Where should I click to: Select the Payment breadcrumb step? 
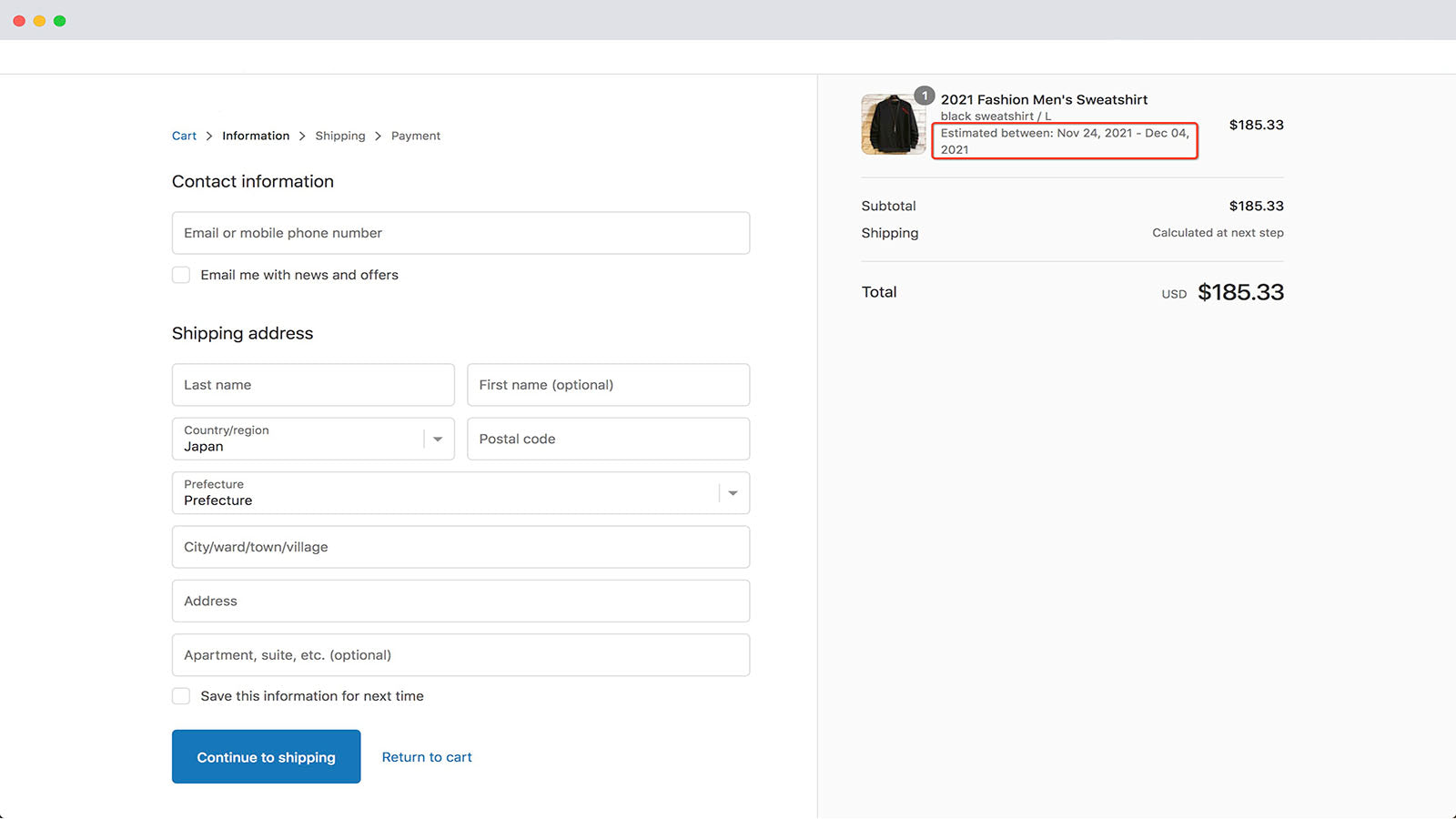[416, 136]
